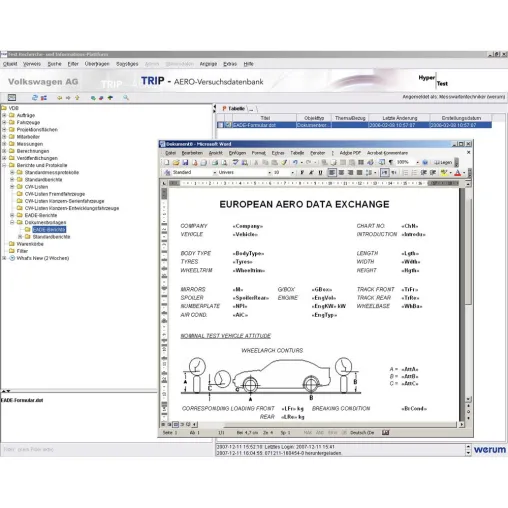The height and width of the screenshot is (508, 508).
Task: Collapse the Berichte und Protokolle folder
Action: click(4, 165)
